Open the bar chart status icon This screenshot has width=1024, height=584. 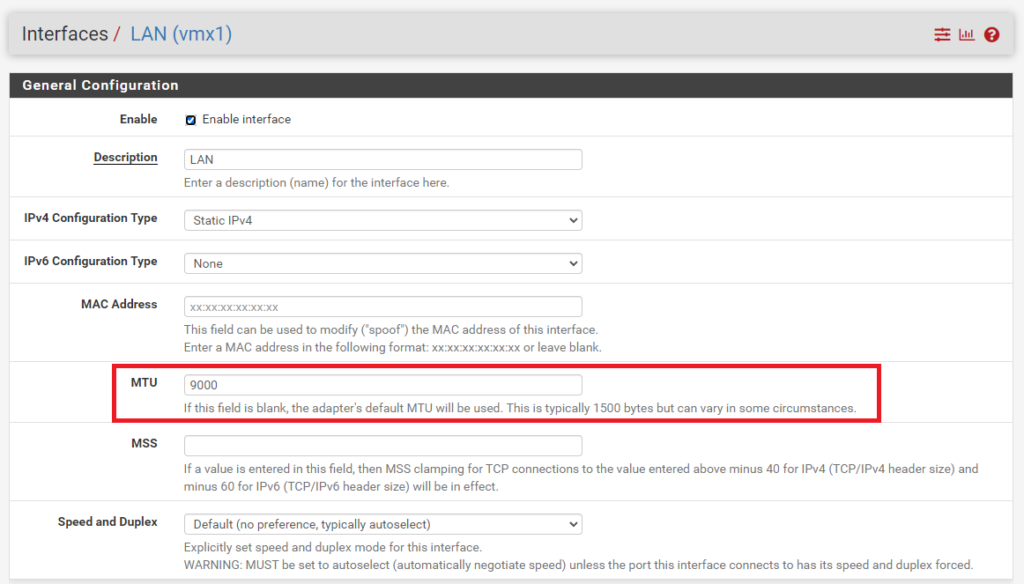(x=966, y=35)
